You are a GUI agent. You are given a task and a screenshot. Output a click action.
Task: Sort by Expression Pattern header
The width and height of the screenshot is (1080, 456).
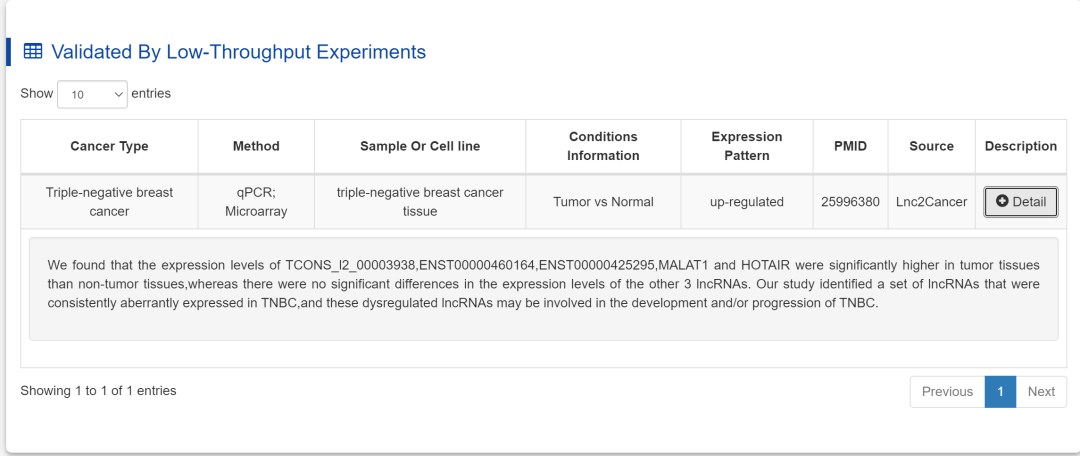(747, 146)
